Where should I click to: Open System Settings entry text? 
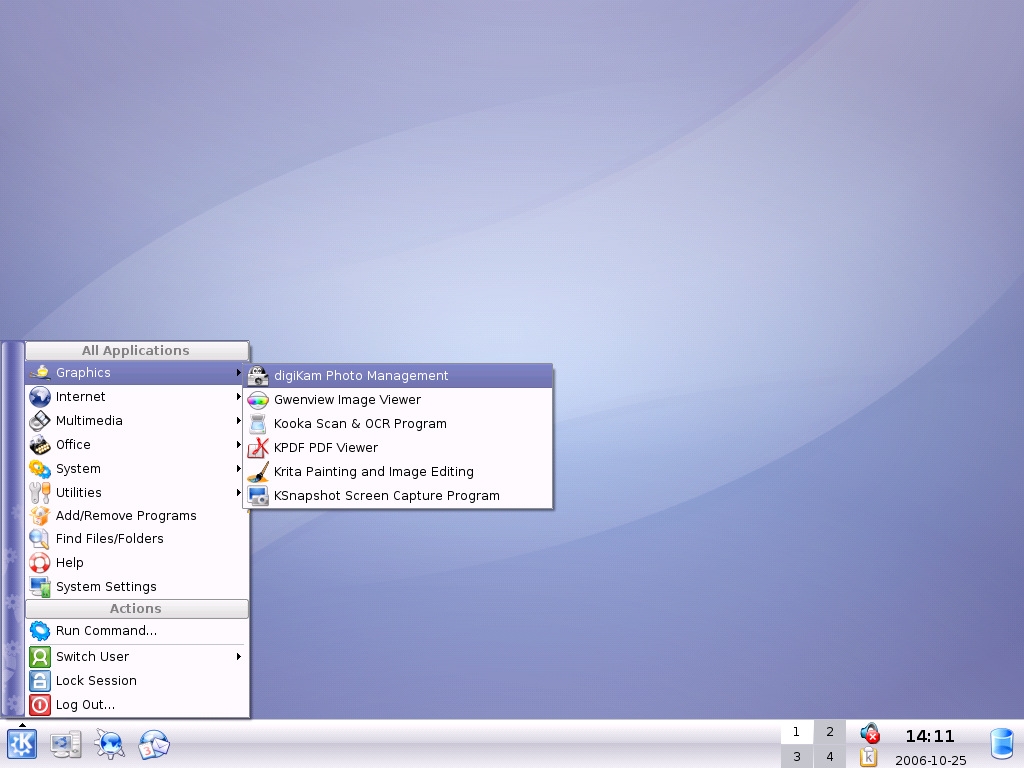click(106, 587)
